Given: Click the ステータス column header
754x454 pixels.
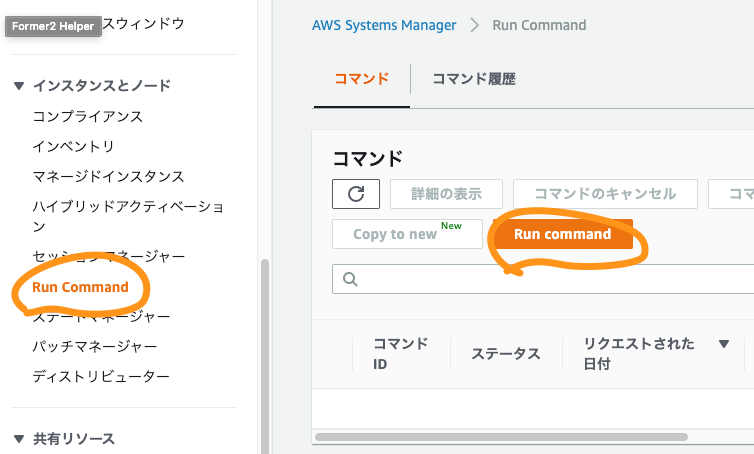Looking at the screenshot, I should point(505,354).
